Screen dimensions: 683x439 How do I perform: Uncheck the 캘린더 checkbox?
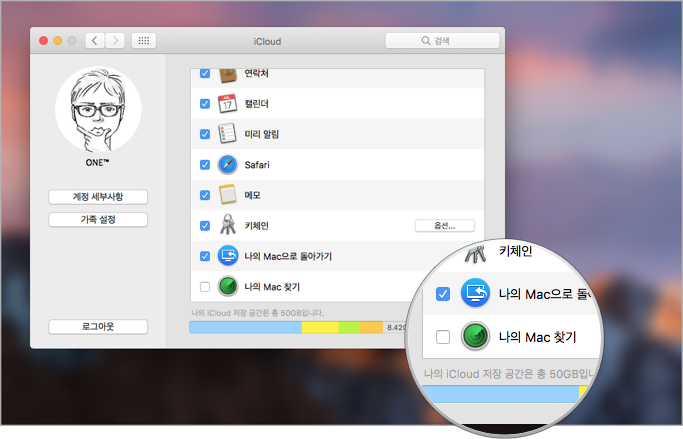[x=205, y=104]
